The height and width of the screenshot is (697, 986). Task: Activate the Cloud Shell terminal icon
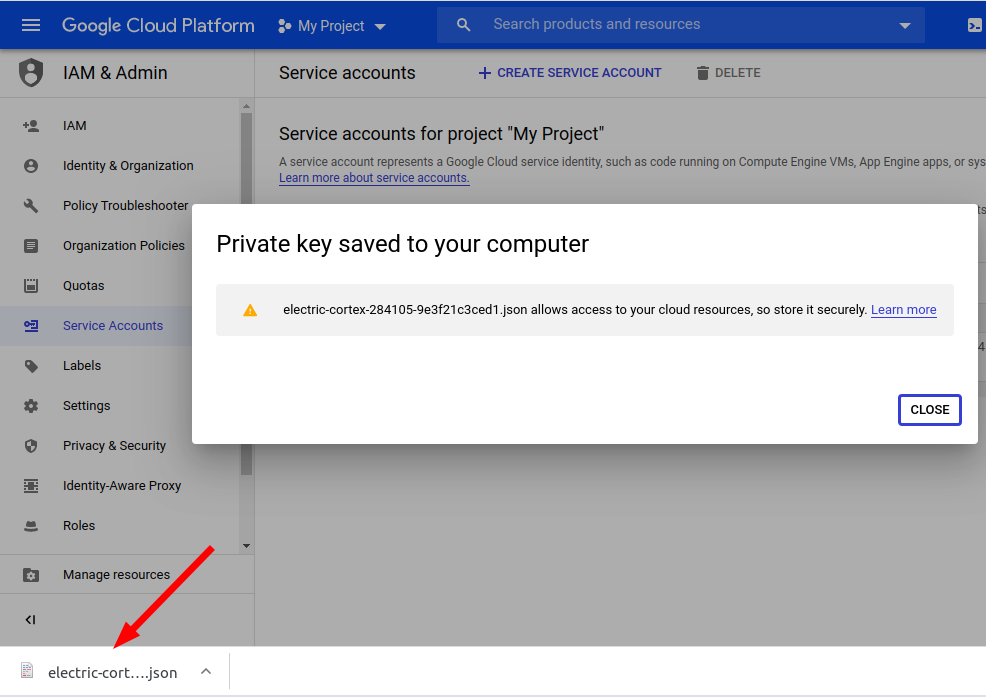click(x=975, y=25)
